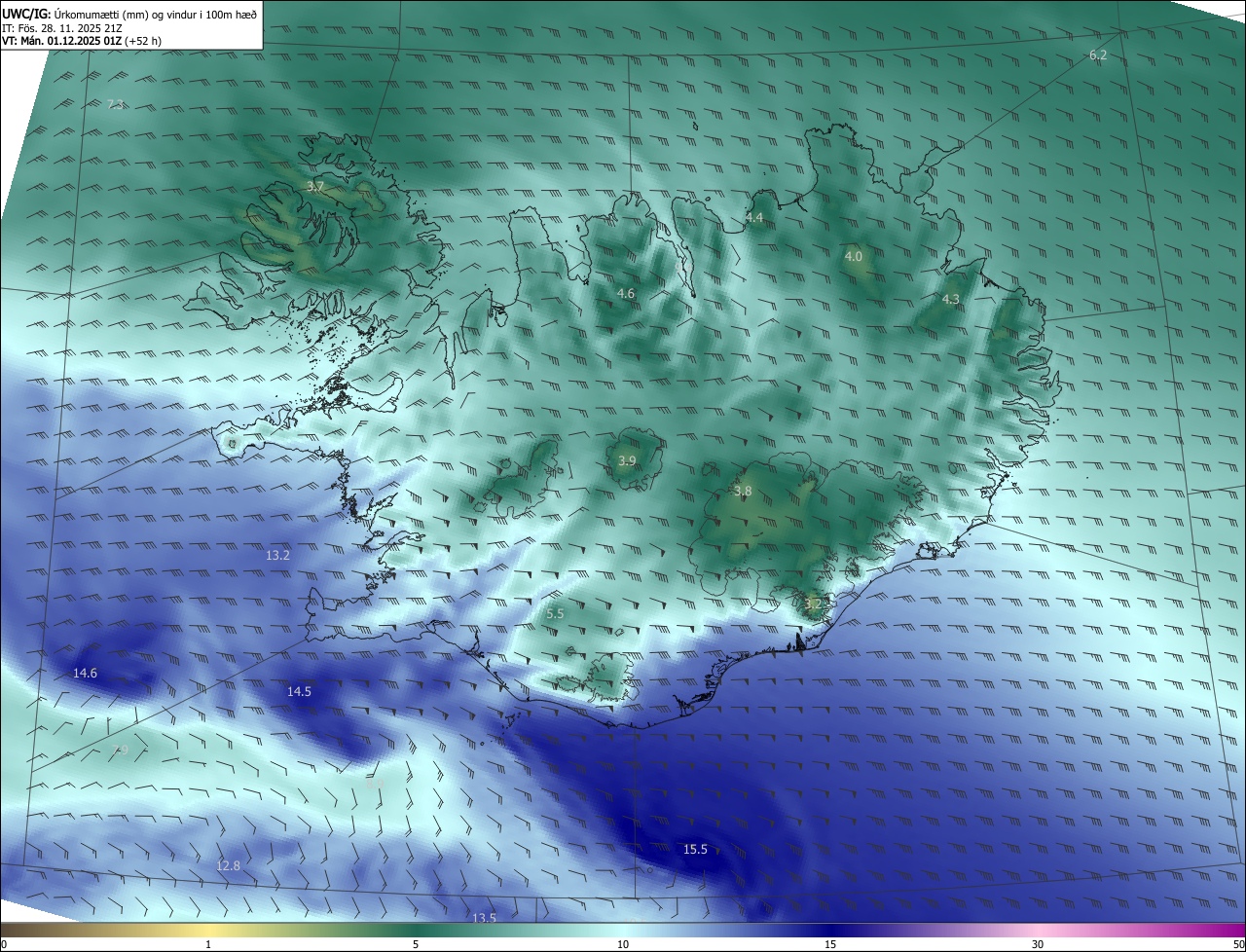Image resolution: width=1246 pixels, height=952 pixels.
Task: Click the 4.0 value label
Action: click(853, 256)
